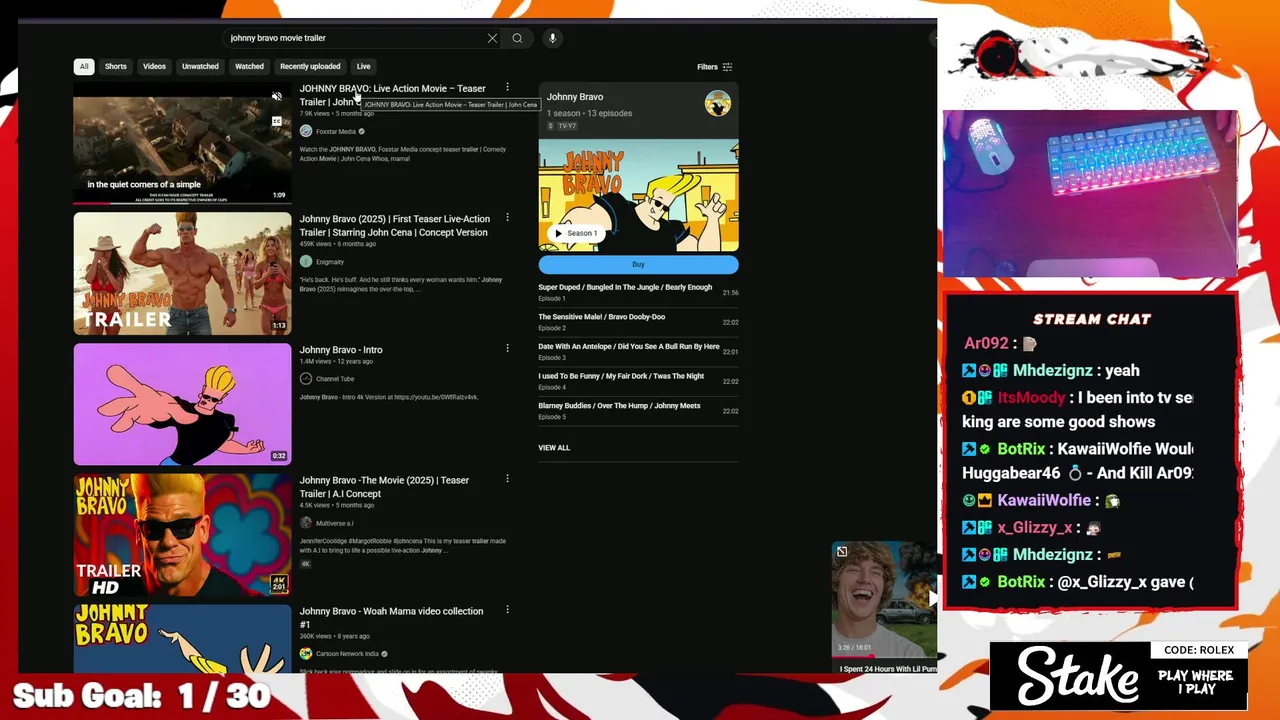Image resolution: width=1280 pixels, height=720 pixels.
Task: Click the Enigmaity channel avatar
Action: pyautogui.click(x=306, y=262)
